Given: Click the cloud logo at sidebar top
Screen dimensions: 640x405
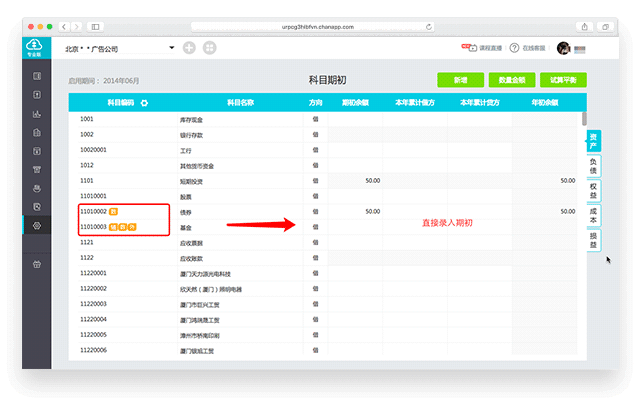Looking at the screenshot, I should click(x=36, y=47).
